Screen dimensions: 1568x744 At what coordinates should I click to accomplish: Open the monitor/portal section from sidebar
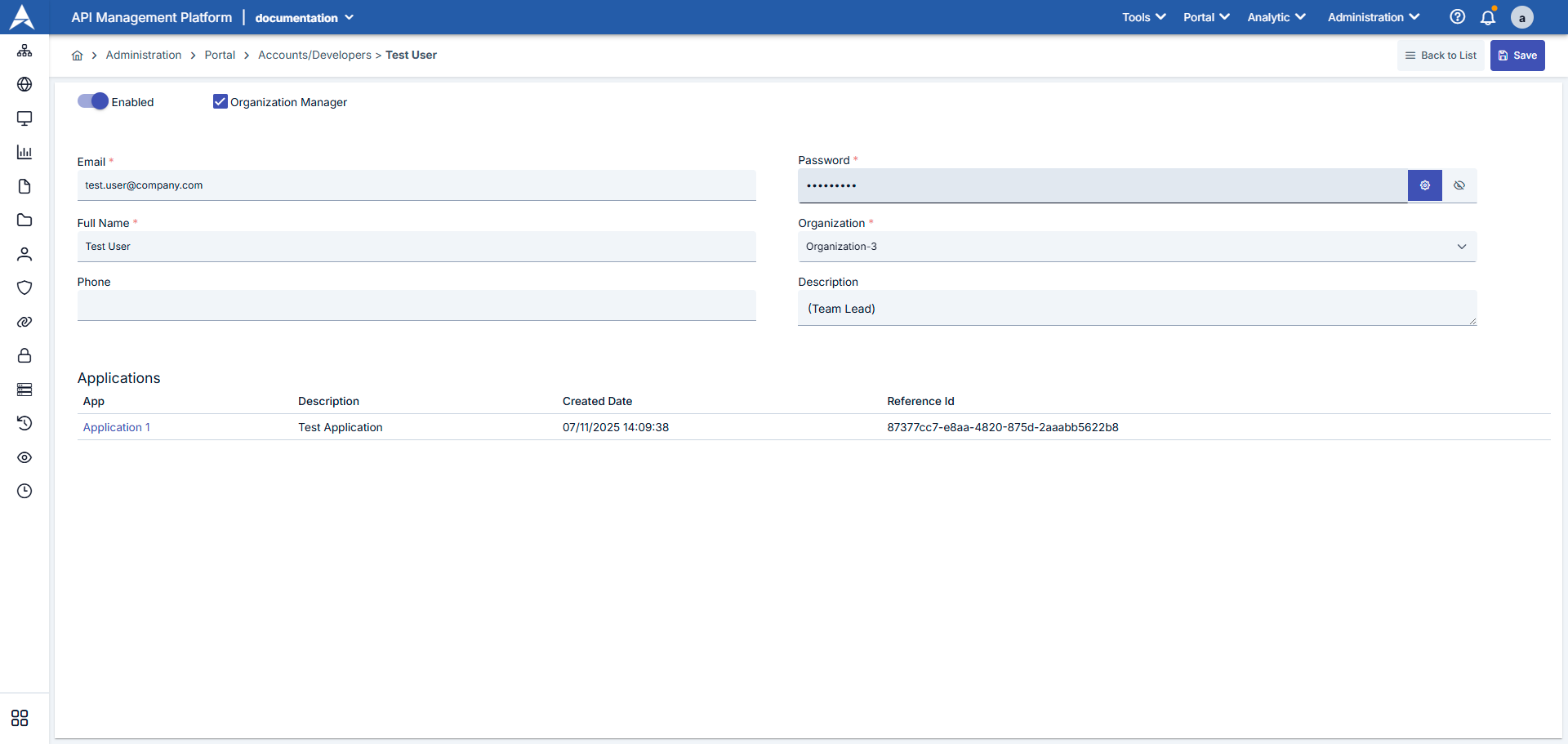tap(24, 118)
